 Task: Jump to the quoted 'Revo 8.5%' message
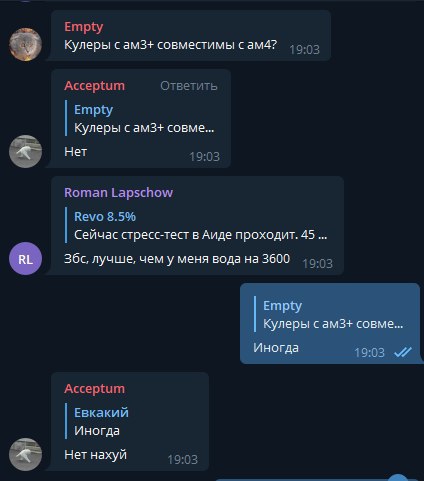196,225
